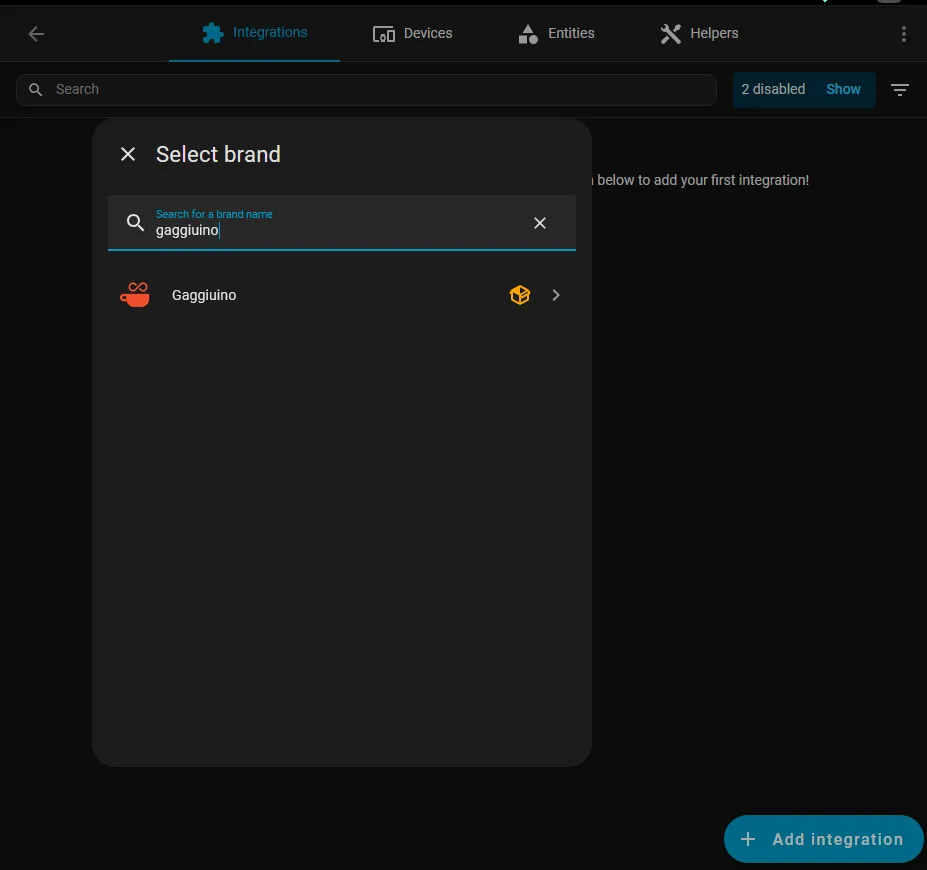Open the Integrations tab
Viewport: 927px width, 870px height.
pos(254,33)
